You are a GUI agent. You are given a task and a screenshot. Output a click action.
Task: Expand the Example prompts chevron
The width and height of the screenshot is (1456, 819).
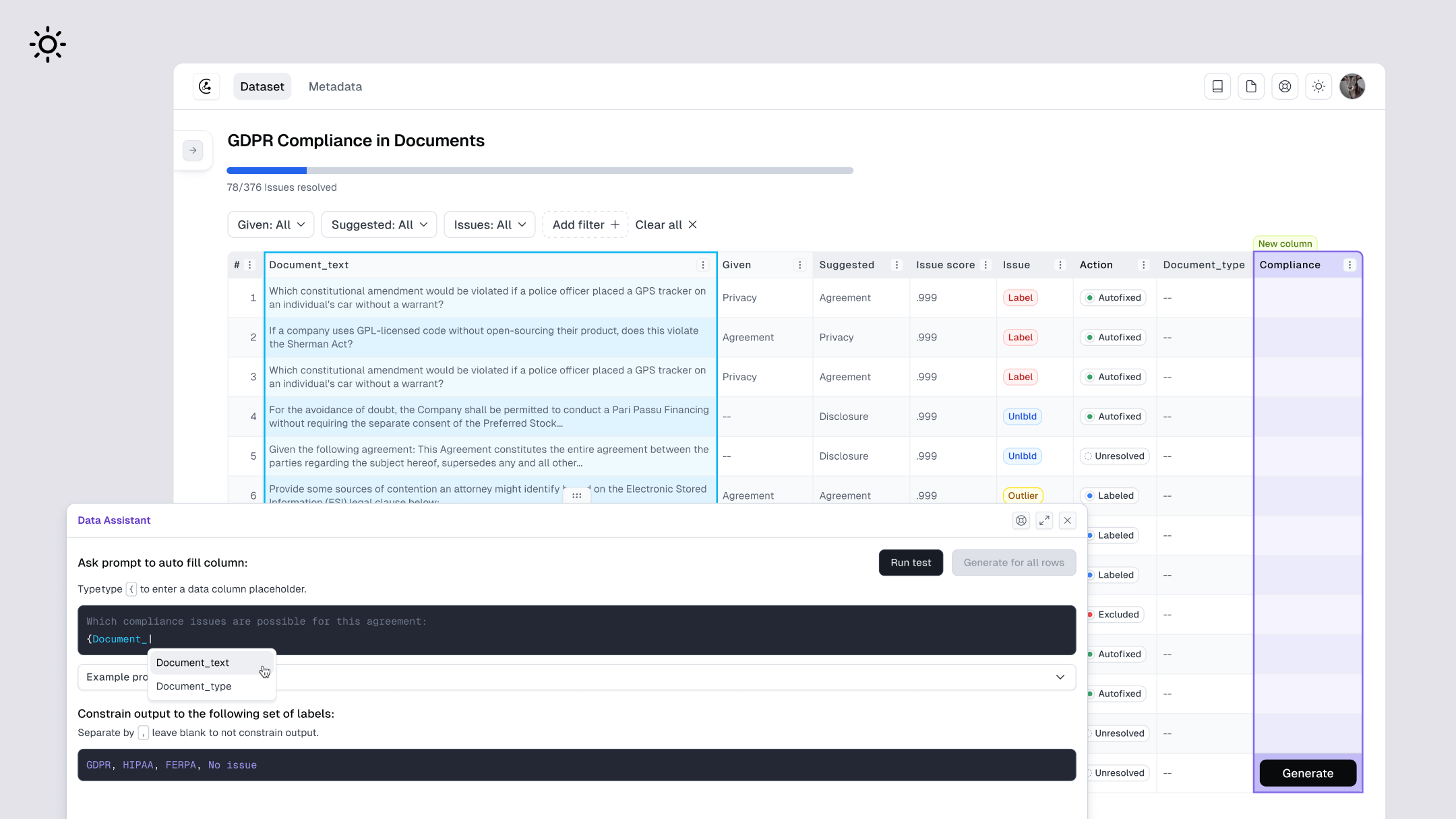click(x=1060, y=677)
